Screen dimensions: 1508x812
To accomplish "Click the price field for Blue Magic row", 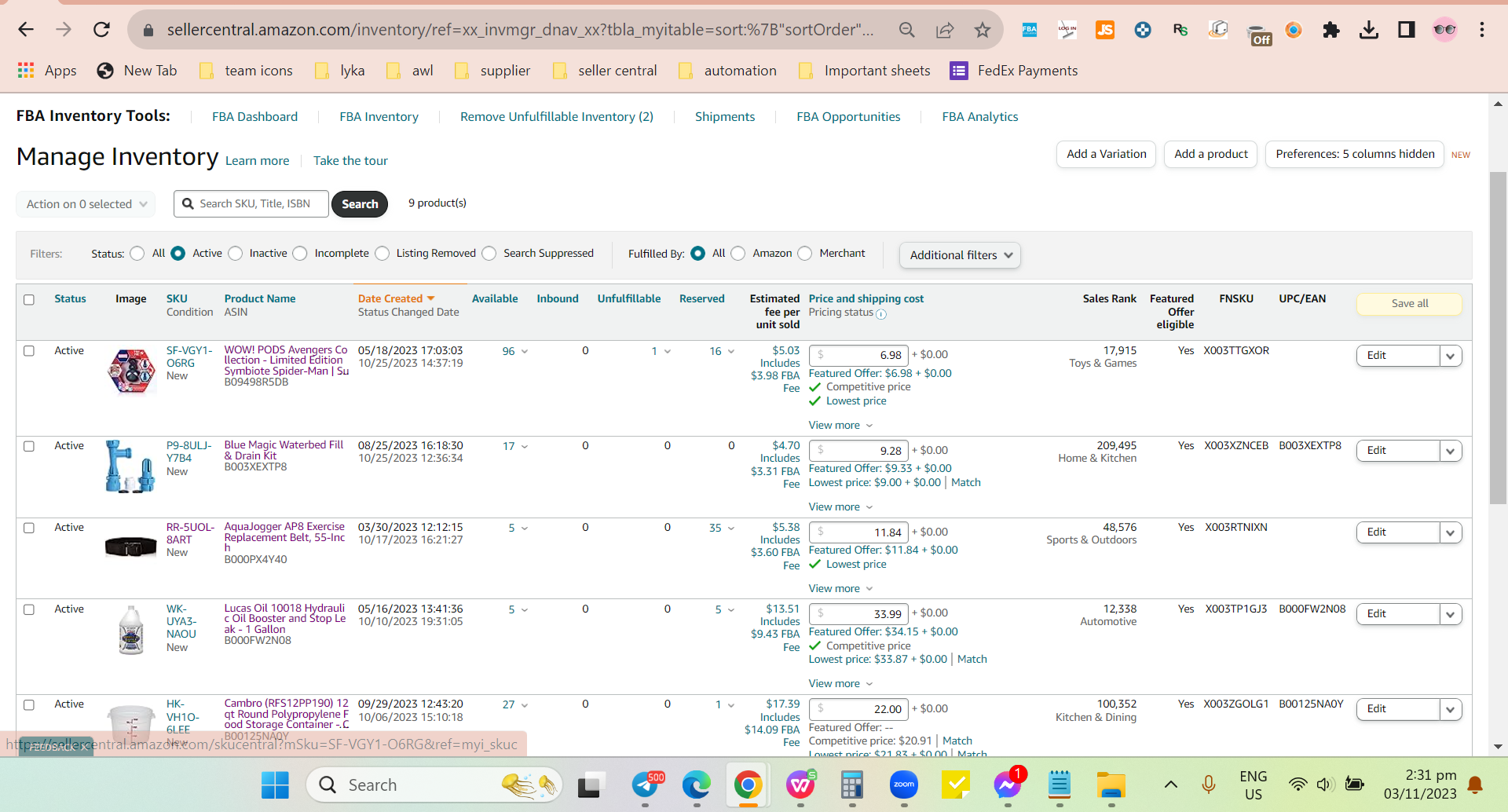I will 858,451.
